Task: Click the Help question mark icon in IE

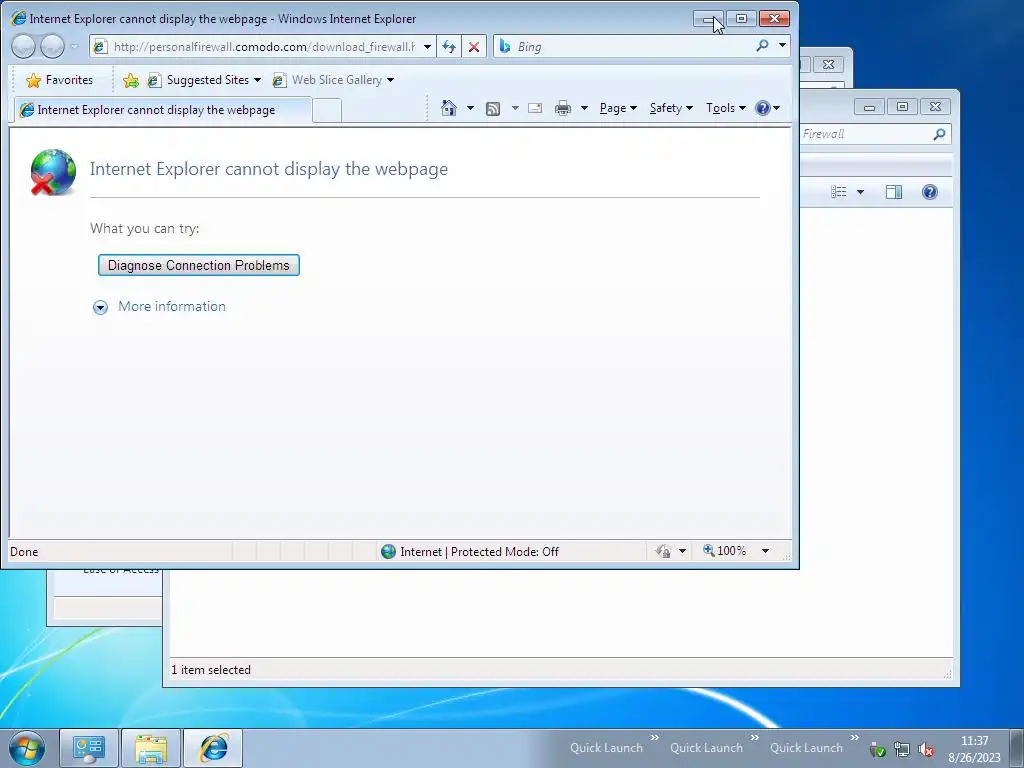Action: pyautogui.click(x=763, y=108)
